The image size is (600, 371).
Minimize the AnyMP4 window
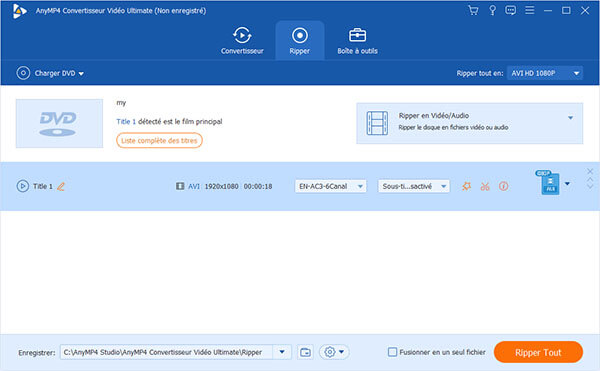pyautogui.click(x=548, y=11)
